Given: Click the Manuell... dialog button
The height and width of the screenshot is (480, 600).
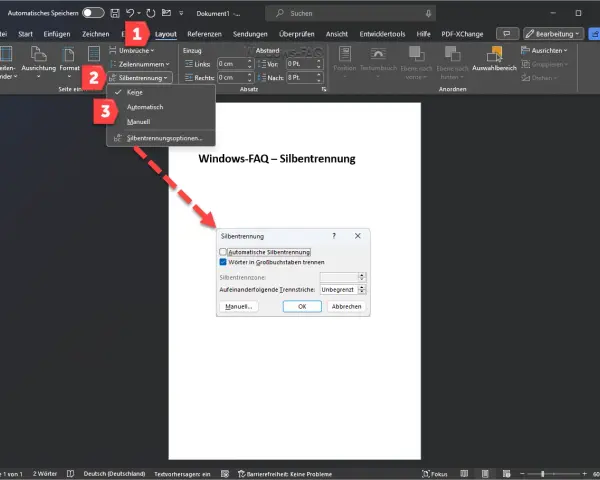Looking at the screenshot, I should (238, 307).
